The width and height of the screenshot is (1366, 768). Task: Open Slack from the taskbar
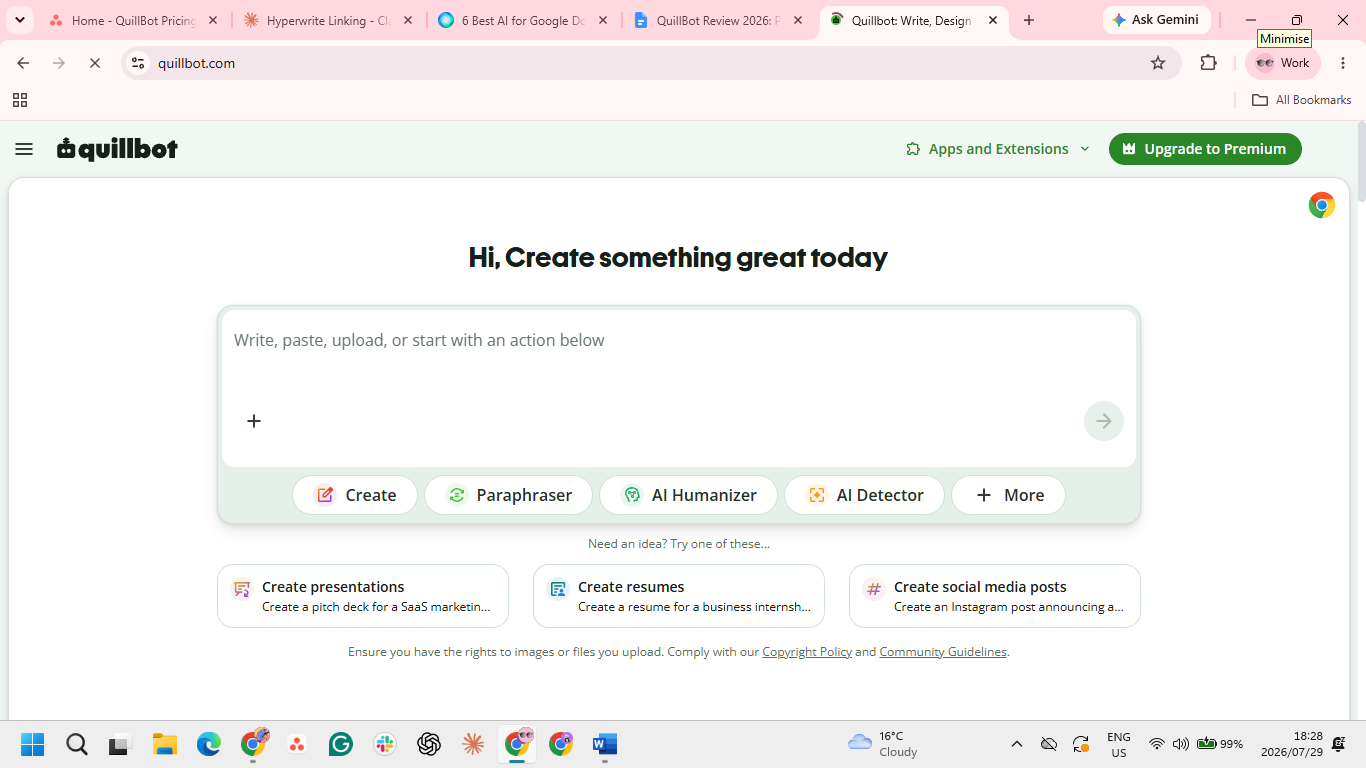(x=385, y=744)
